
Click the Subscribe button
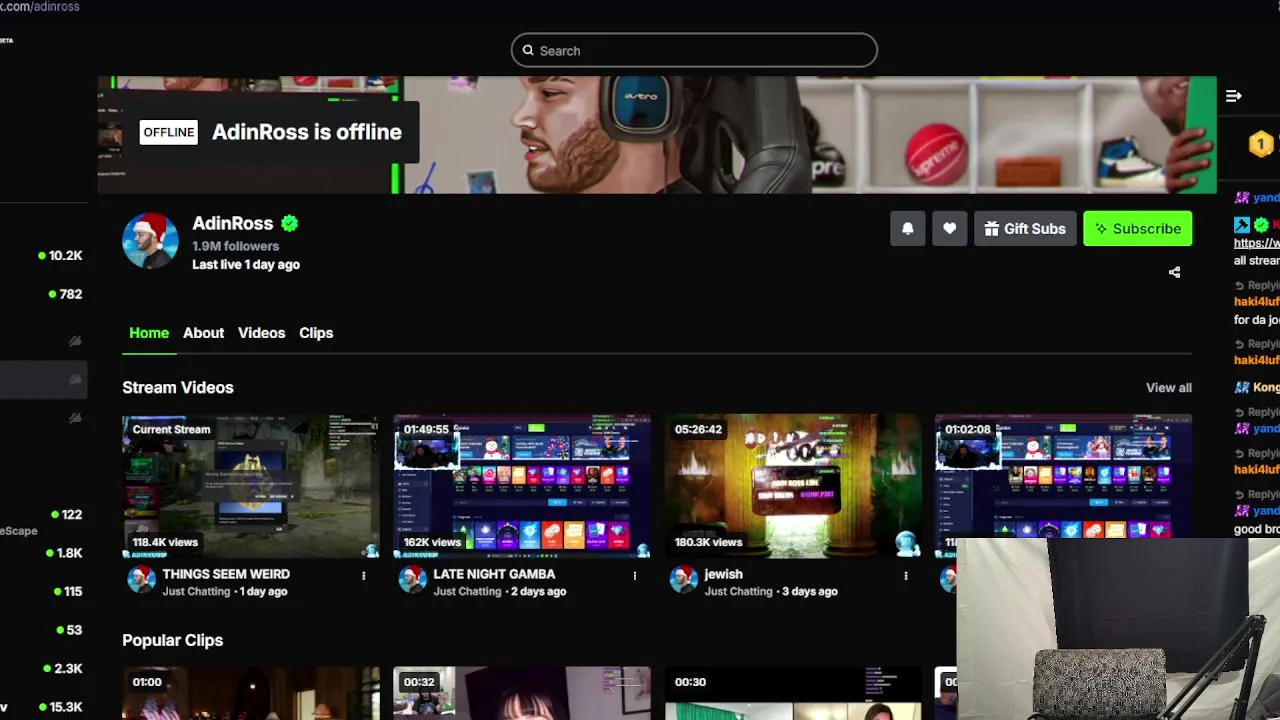(x=1137, y=229)
